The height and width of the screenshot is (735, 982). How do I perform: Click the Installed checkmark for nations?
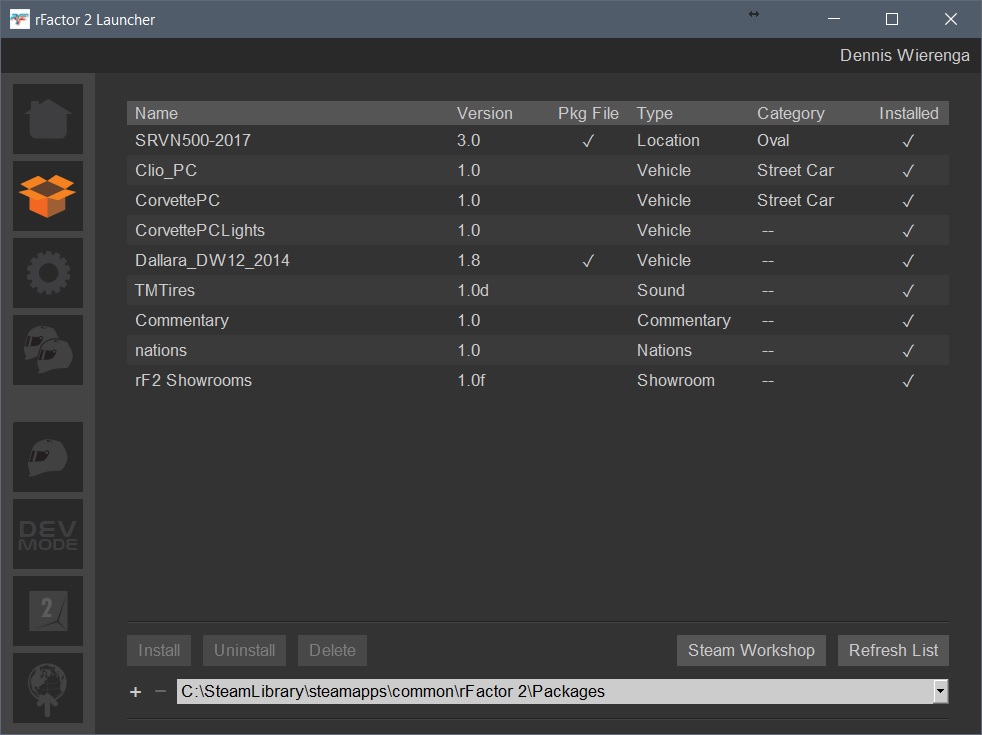pos(908,351)
